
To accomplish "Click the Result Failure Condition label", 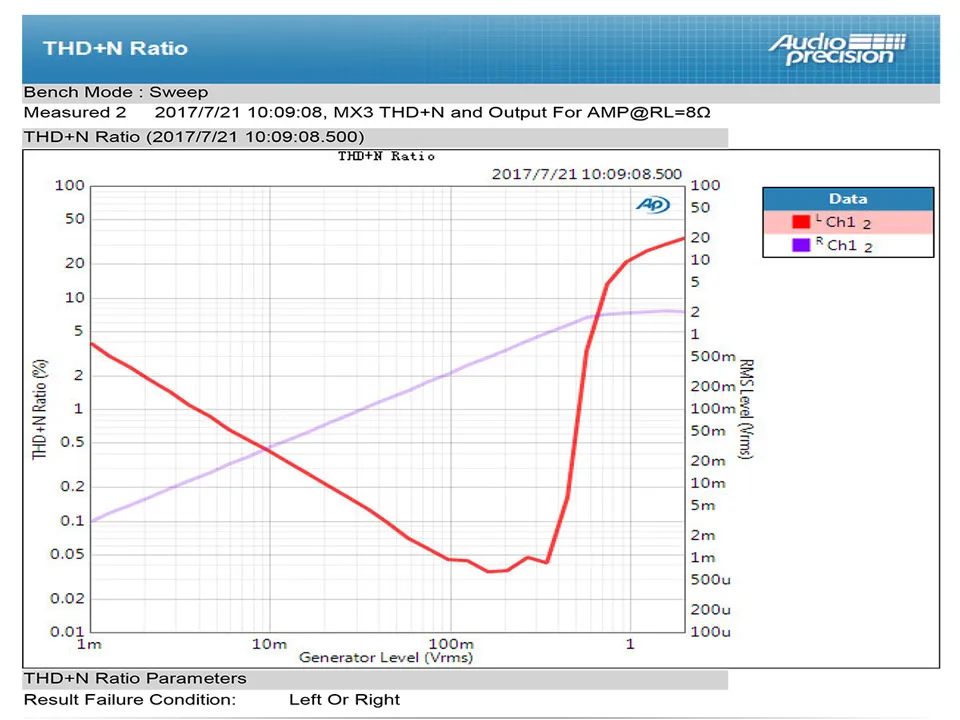I will (x=129, y=700).
